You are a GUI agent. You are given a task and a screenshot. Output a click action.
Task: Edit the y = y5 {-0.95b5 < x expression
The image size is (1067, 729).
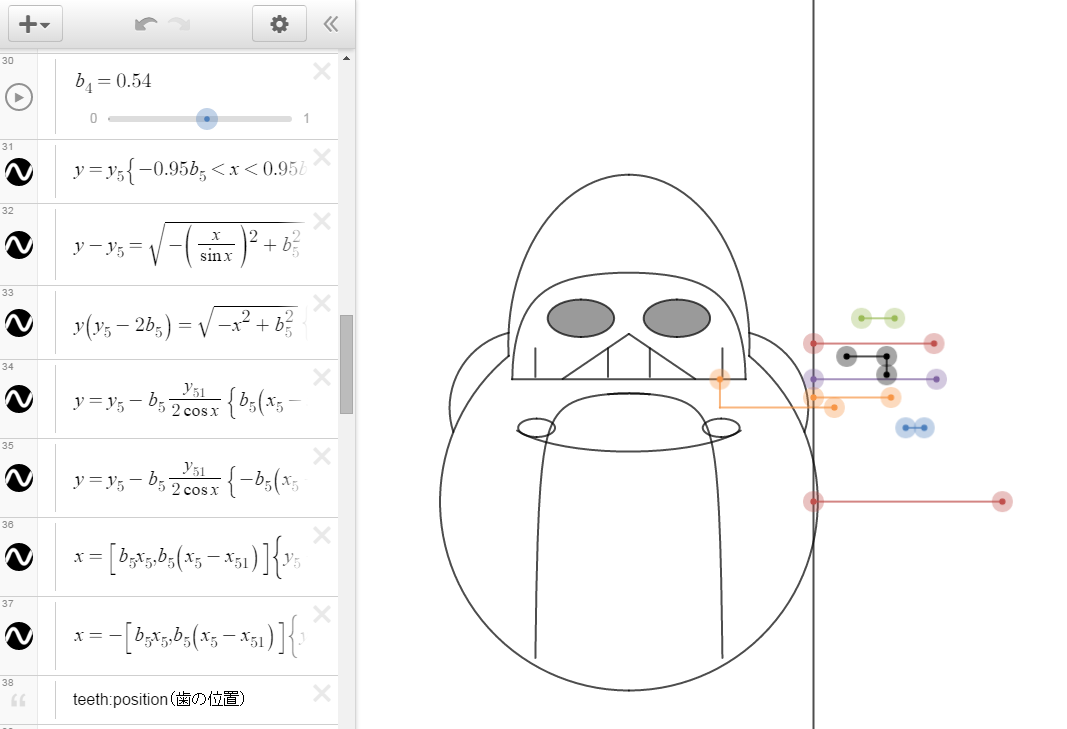click(x=189, y=170)
